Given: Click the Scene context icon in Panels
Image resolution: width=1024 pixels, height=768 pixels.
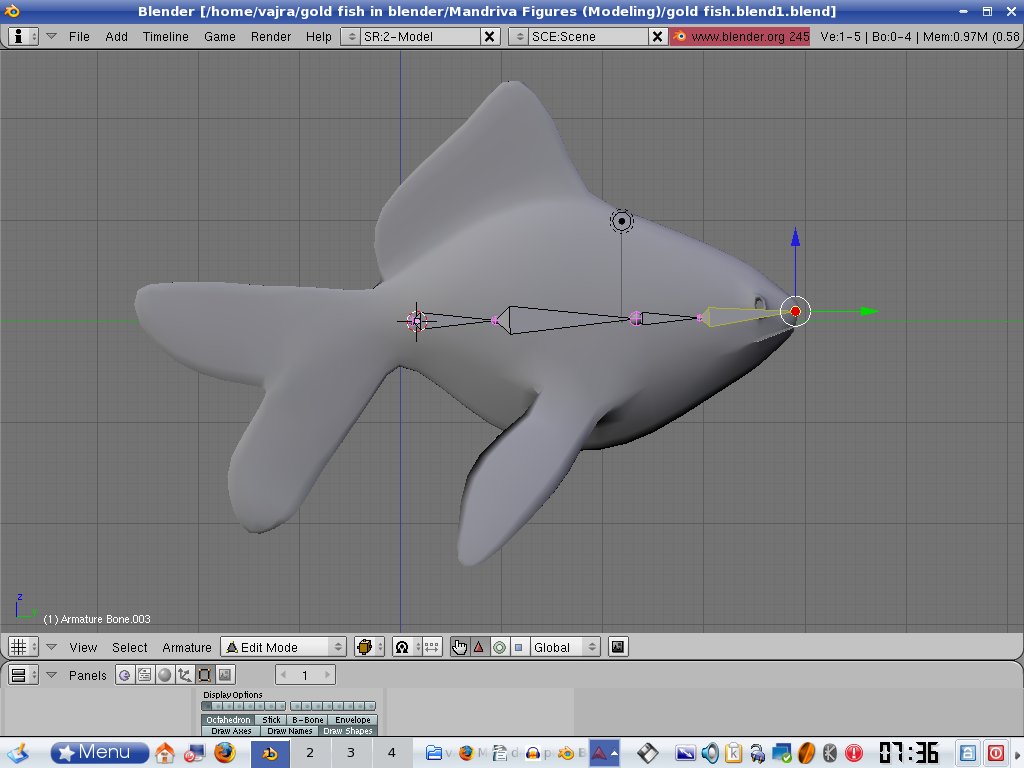Looking at the screenshot, I should click(225, 675).
